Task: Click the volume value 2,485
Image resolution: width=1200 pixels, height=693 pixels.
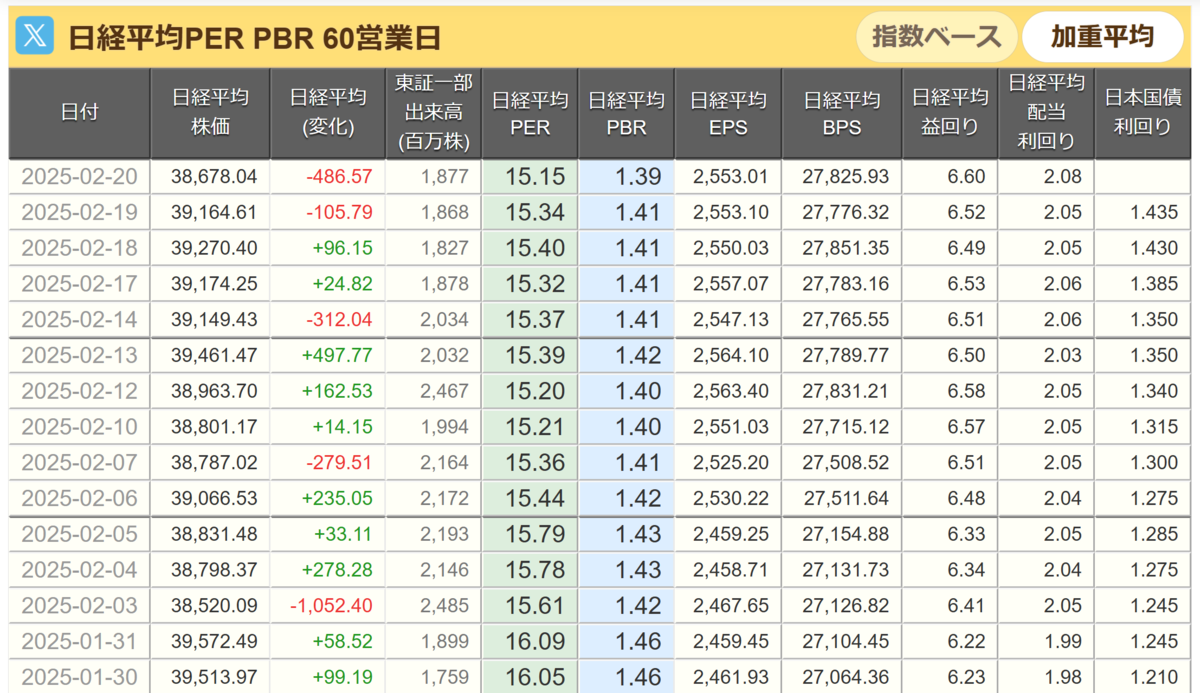Action: (x=445, y=606)
